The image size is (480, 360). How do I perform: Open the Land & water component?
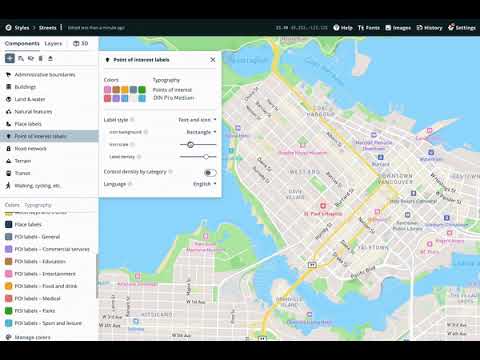tap(49, 99)
